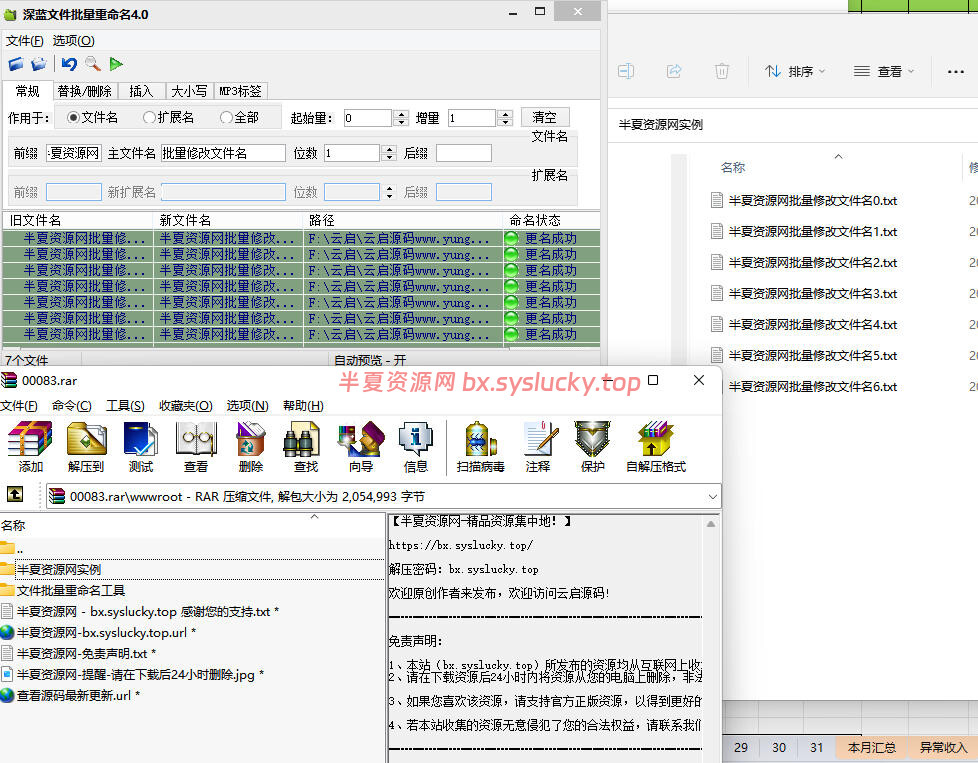Click the 扫描病毒 (Virus scan) icon

click(480, 447)
